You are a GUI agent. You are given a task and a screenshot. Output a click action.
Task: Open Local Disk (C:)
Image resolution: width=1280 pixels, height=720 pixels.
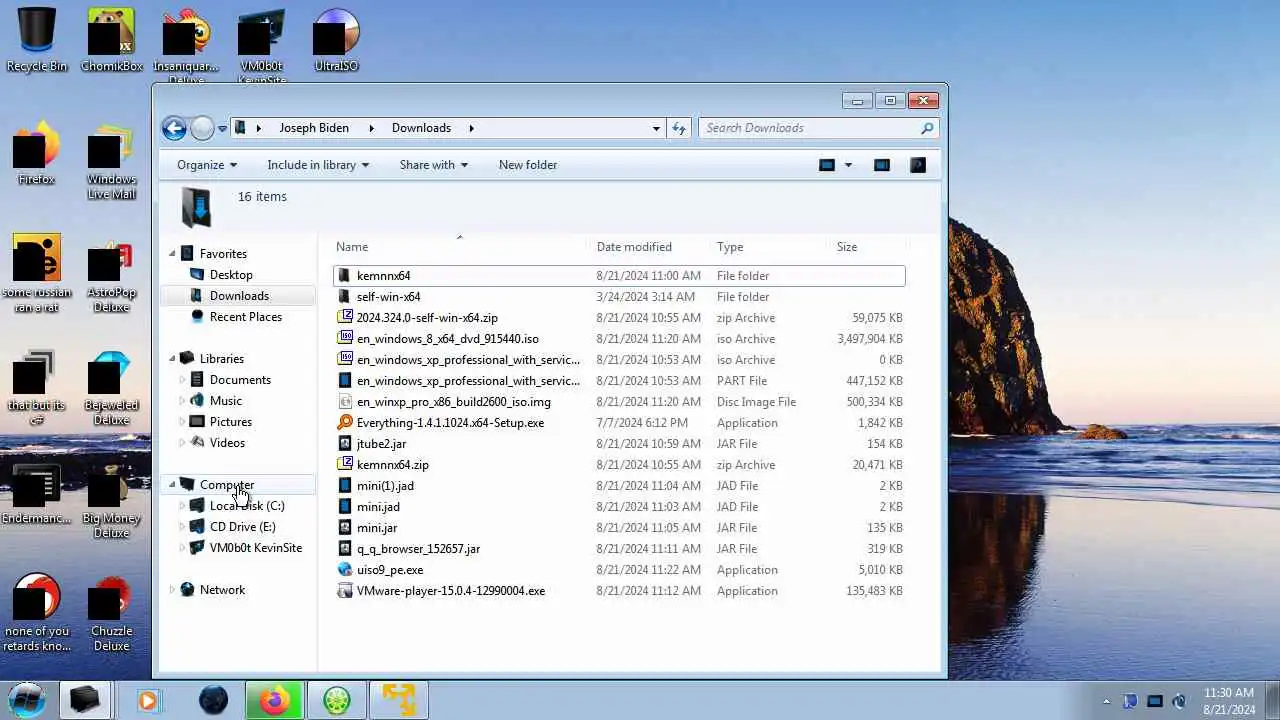[x=247, y=506]
